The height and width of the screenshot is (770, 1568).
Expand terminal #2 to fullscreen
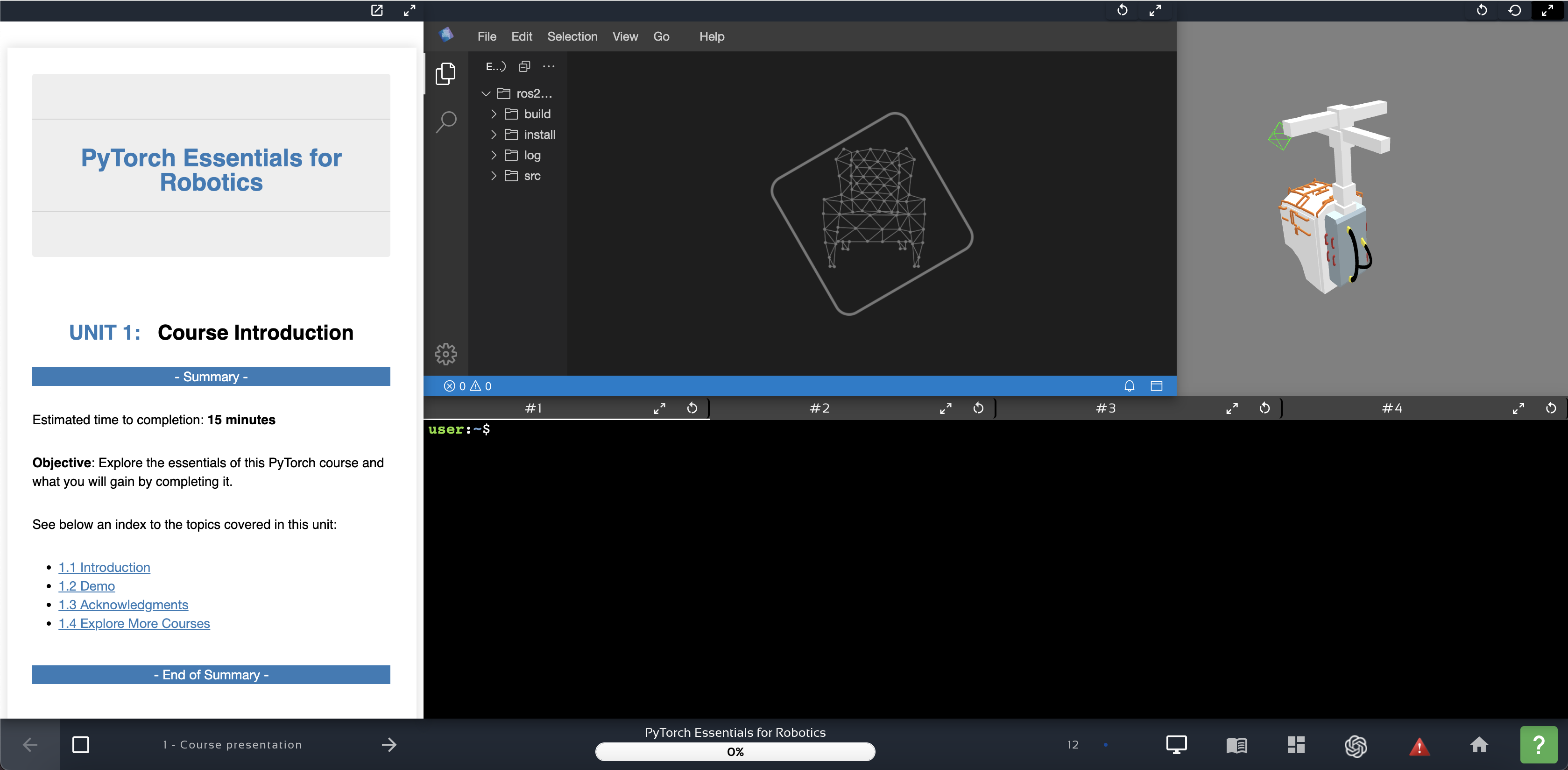tap(945, 408)
